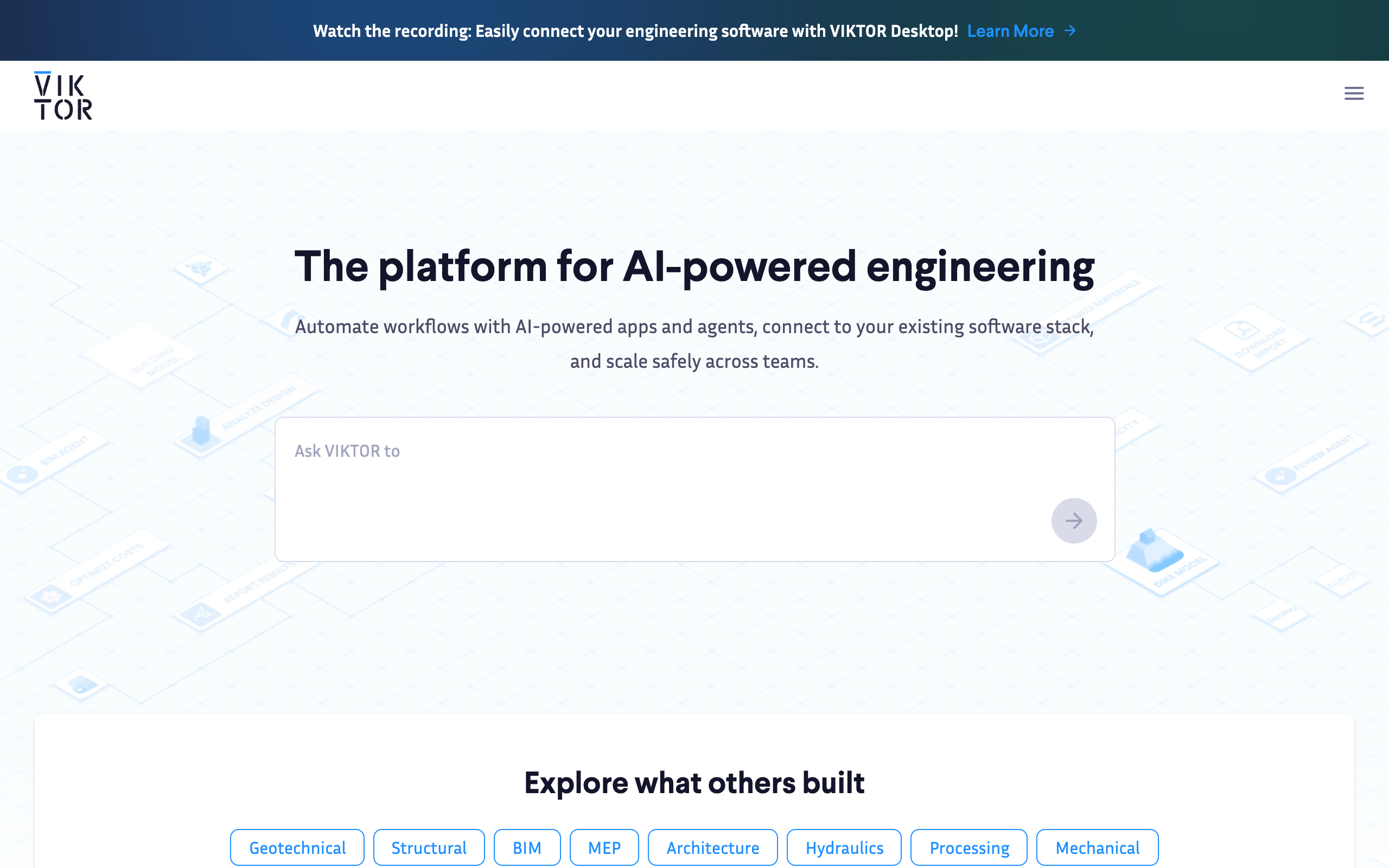Click the Dike Model isometric icon

click(1154, 551)
